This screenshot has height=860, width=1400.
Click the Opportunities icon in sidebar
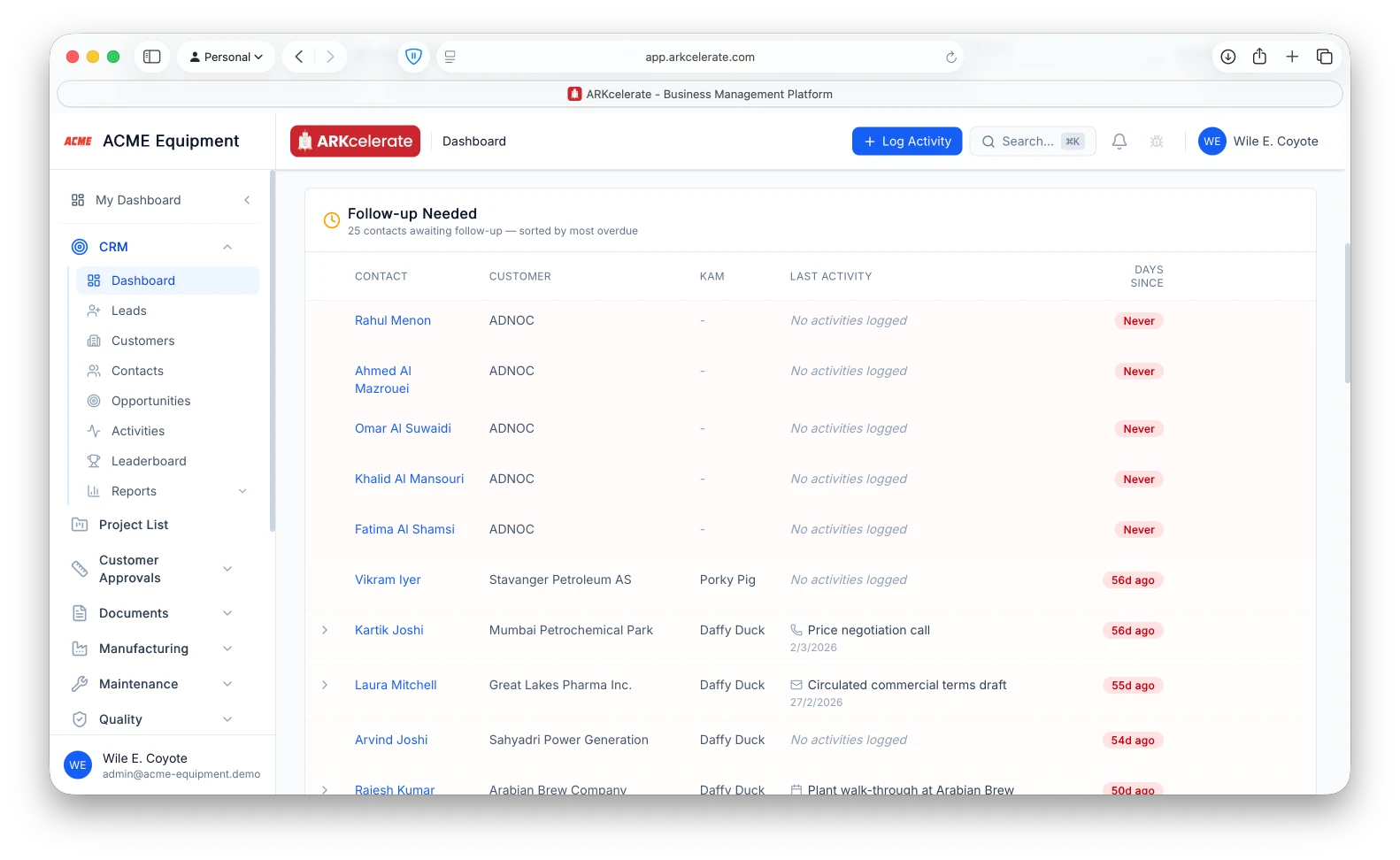click(x=94, y=401)
